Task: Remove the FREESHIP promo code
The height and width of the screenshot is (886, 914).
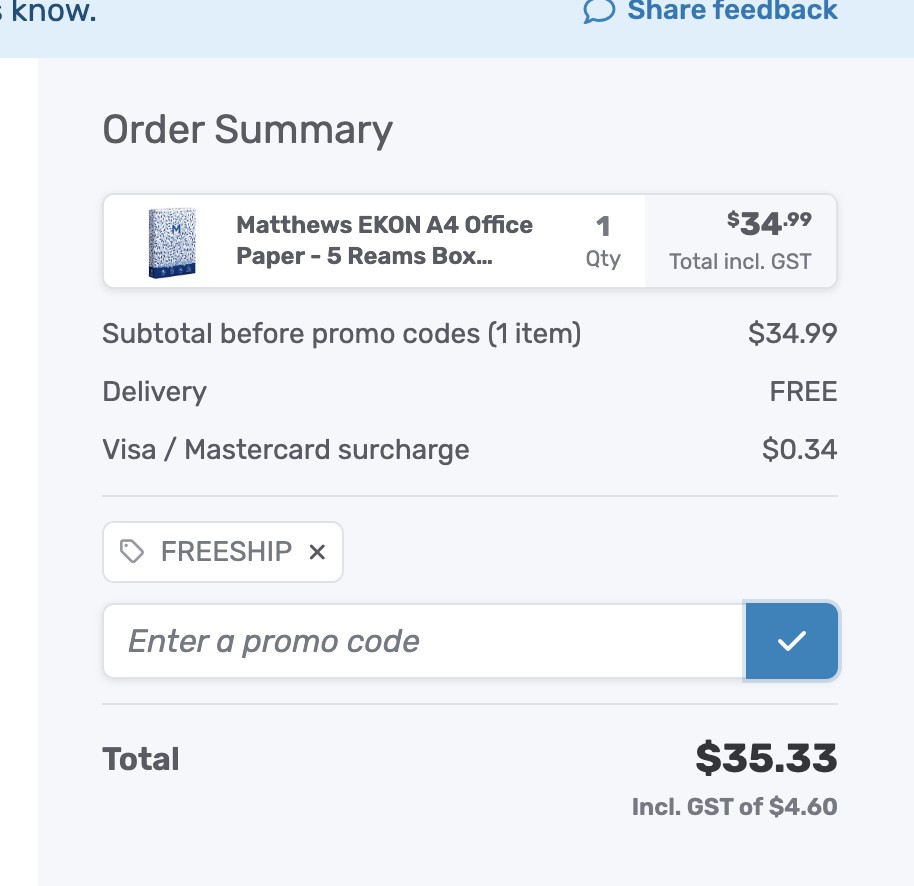Action: (x=317, y=552)
